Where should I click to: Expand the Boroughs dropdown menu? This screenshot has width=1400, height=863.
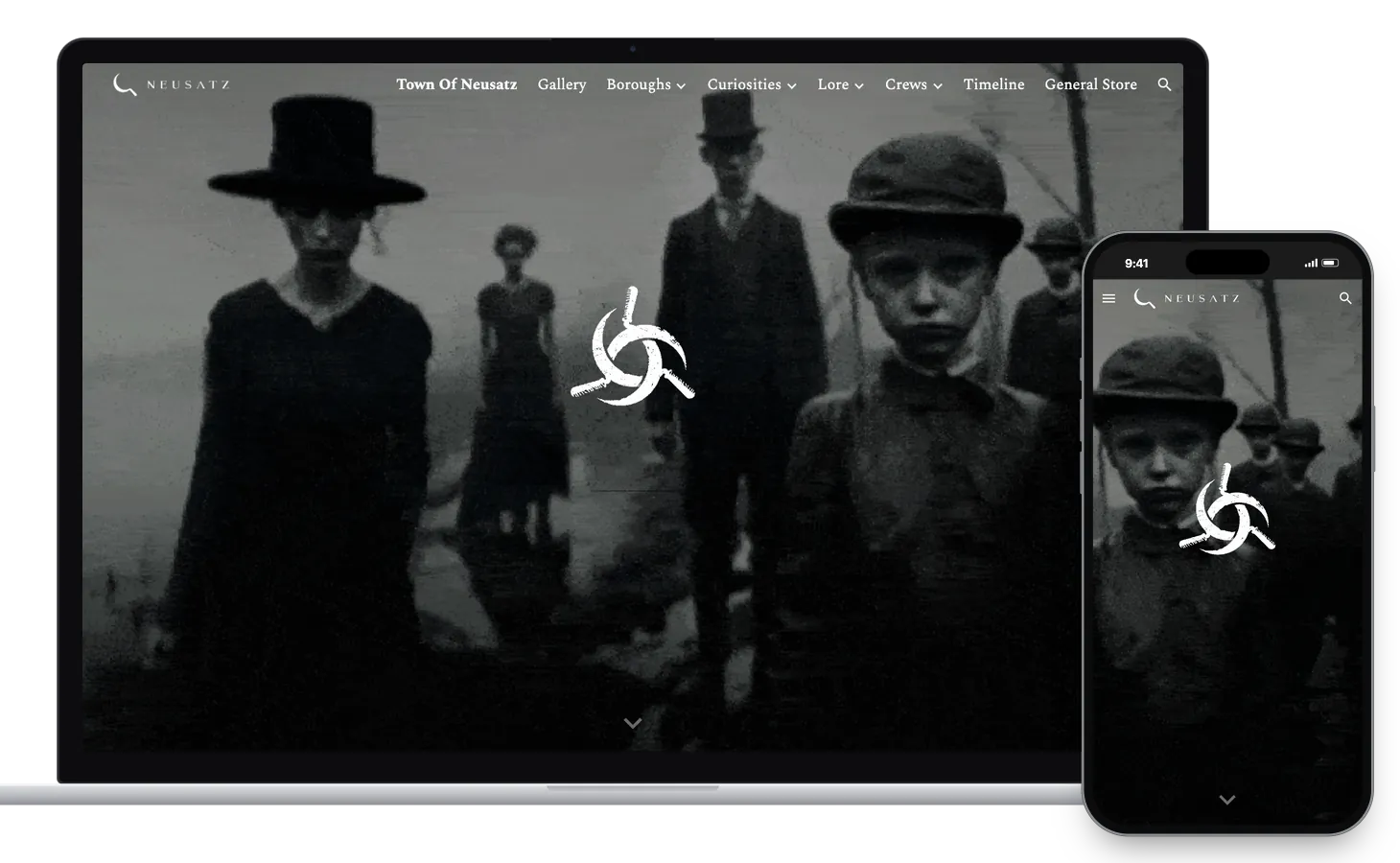click(646, 84)
